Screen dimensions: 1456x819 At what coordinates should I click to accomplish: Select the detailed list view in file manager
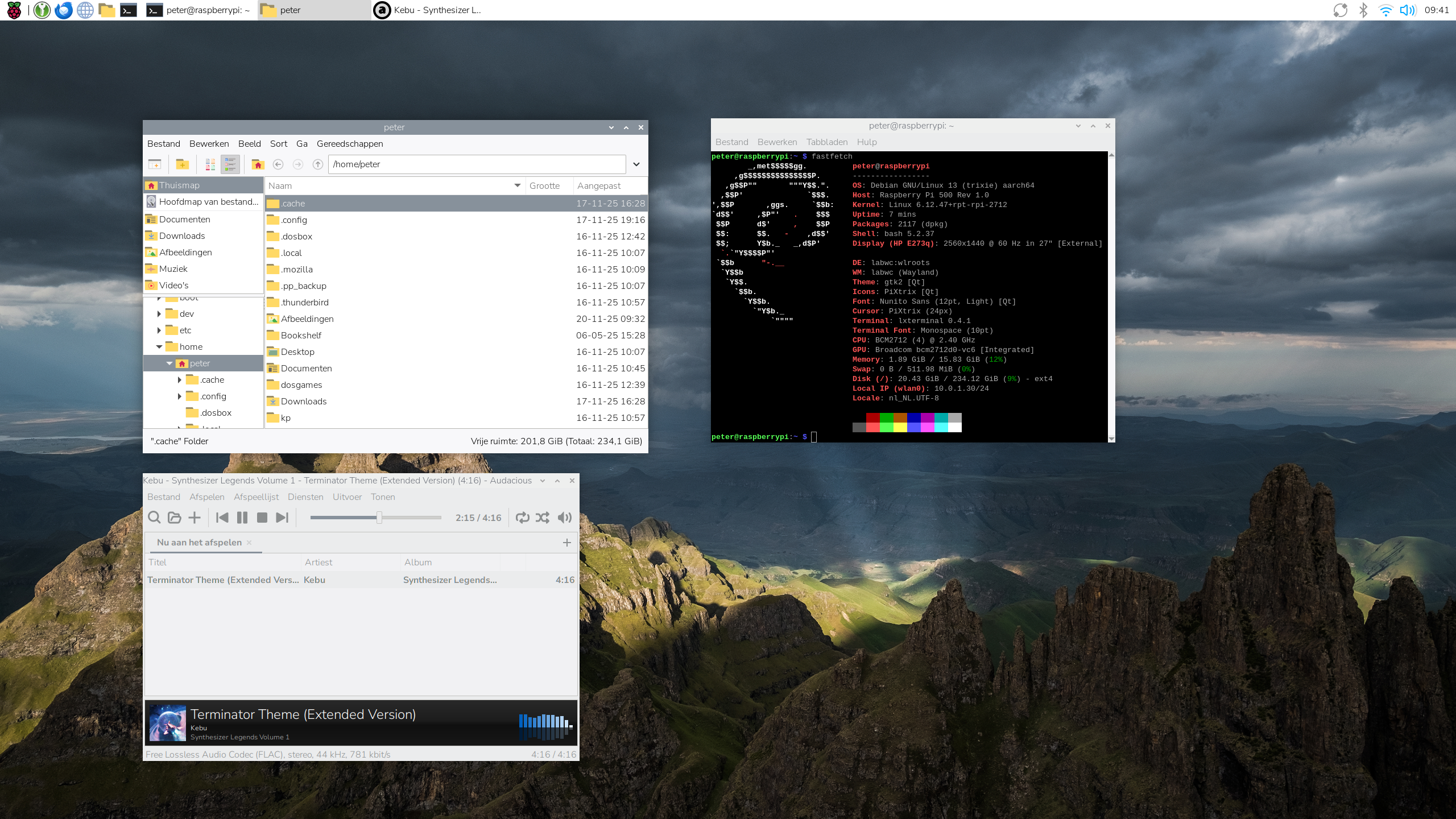pos(230,164)
